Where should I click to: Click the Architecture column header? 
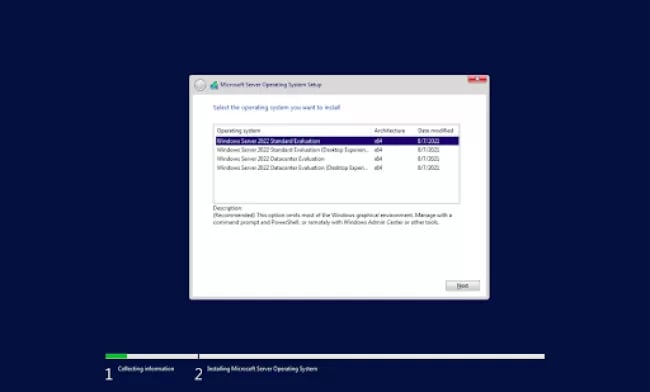(389, 131)
